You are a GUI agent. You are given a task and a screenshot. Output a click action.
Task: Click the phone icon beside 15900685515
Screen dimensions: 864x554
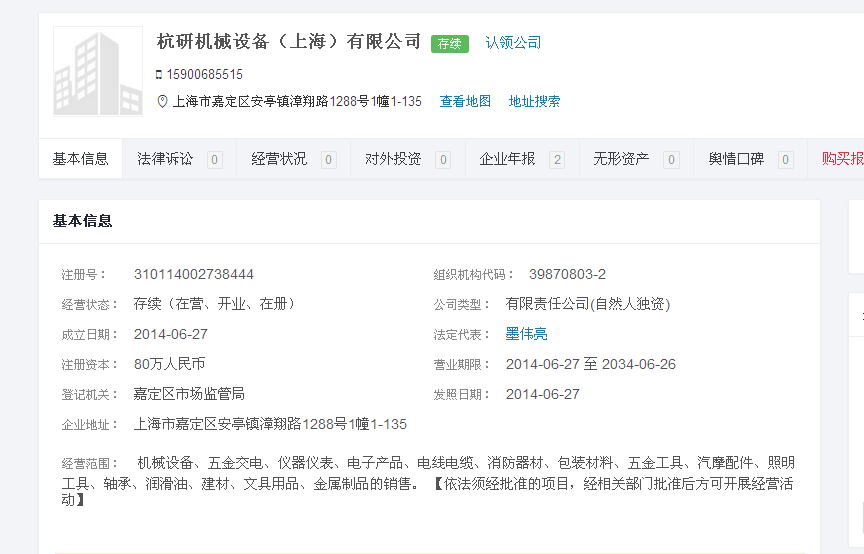[x=159, y=75]
